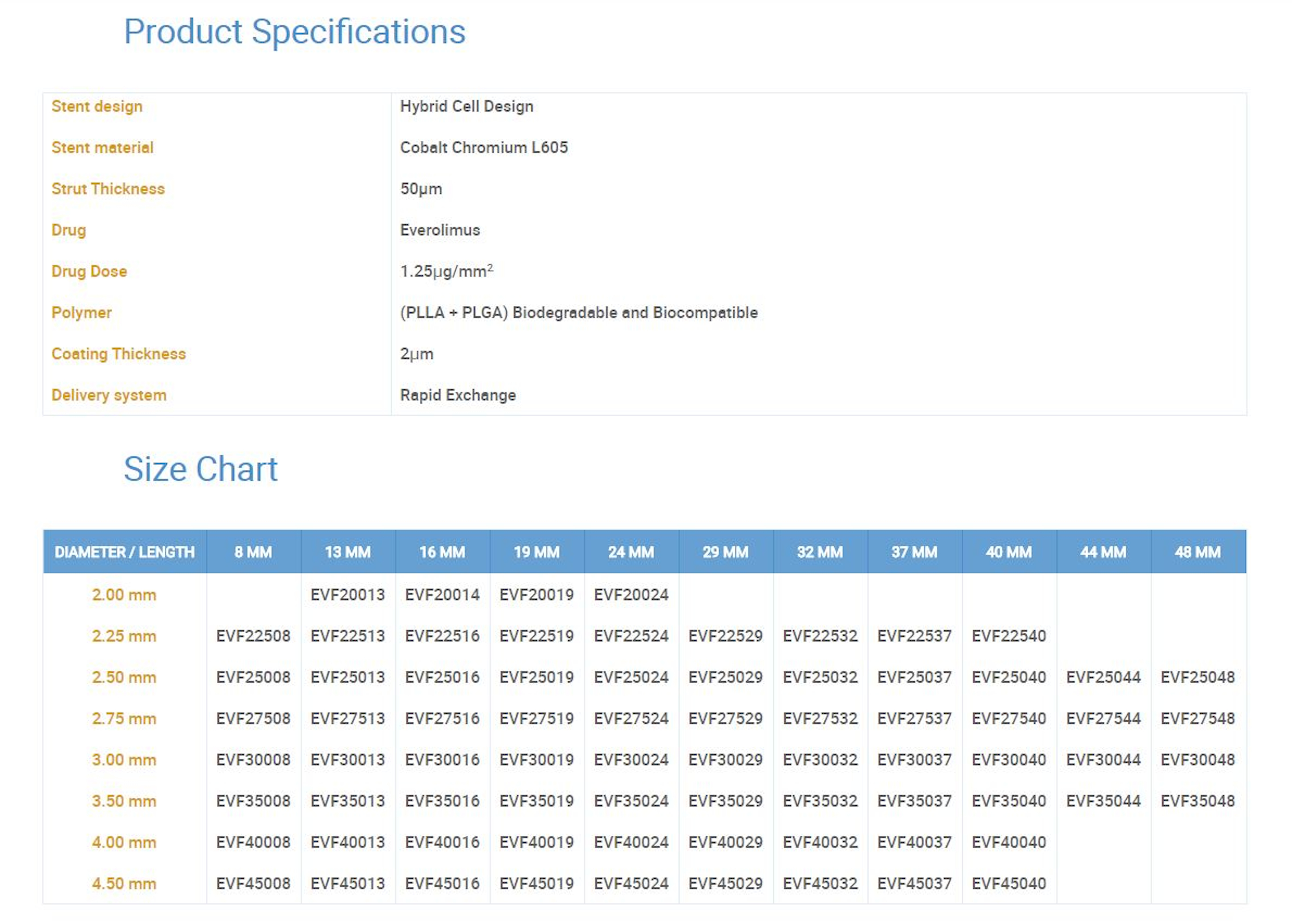This screenshot has height=924, width=1292.
Task: Click the Product Specifications heading
Action: (295, 31)
